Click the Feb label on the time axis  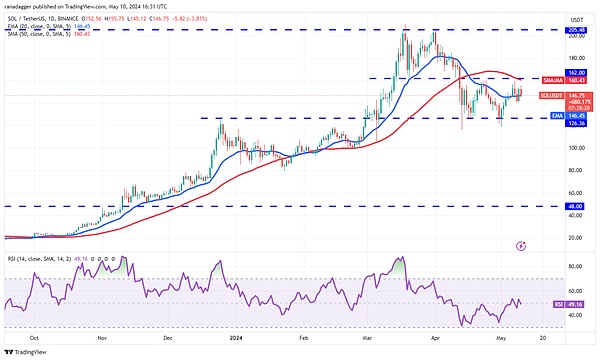point(303,338)
